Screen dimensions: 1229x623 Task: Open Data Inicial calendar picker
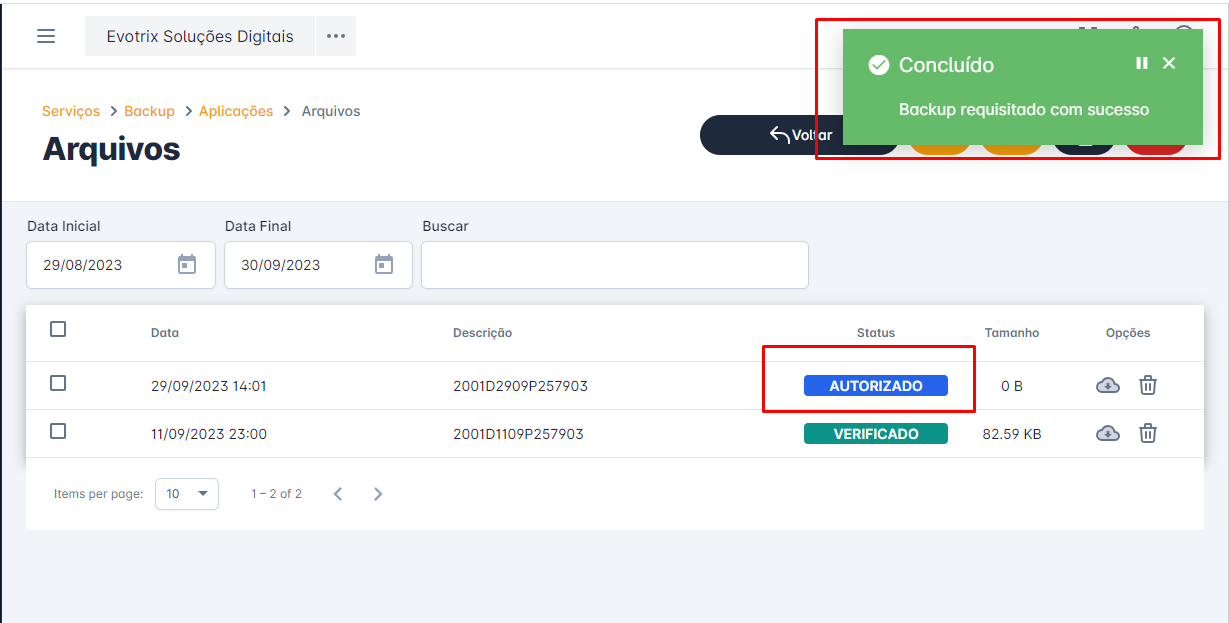point(187,265)
